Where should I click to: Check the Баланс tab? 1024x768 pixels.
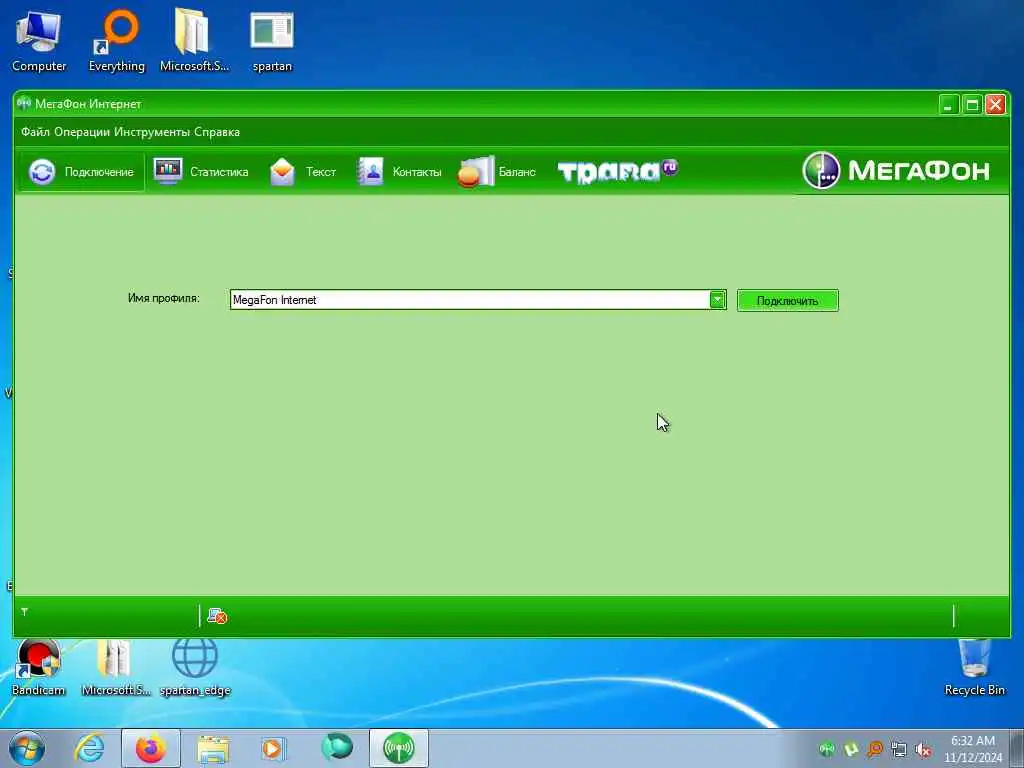(x=497, y=172)
